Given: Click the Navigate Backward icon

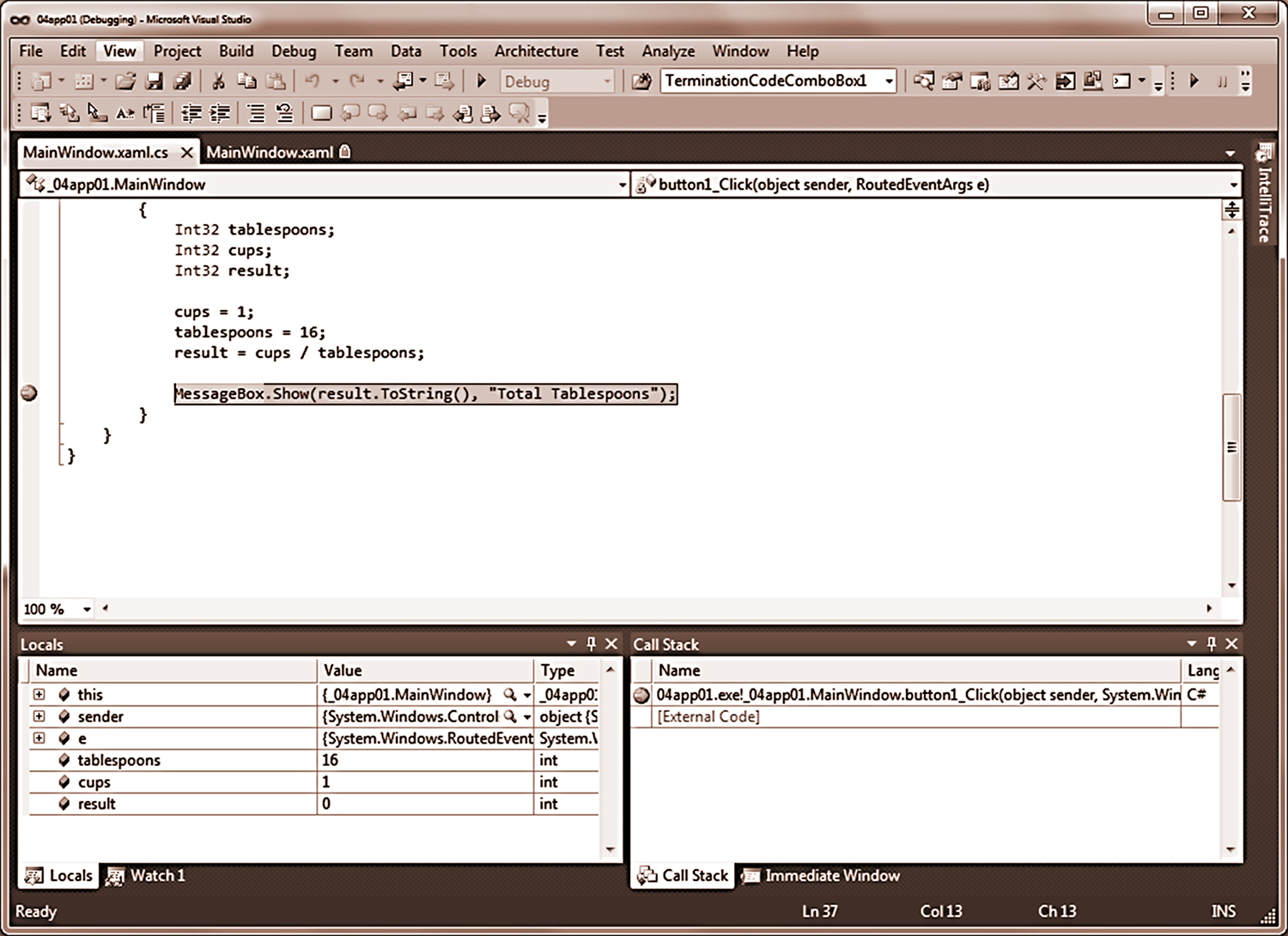Looking at the screenshot, I should tap(403, 82).
